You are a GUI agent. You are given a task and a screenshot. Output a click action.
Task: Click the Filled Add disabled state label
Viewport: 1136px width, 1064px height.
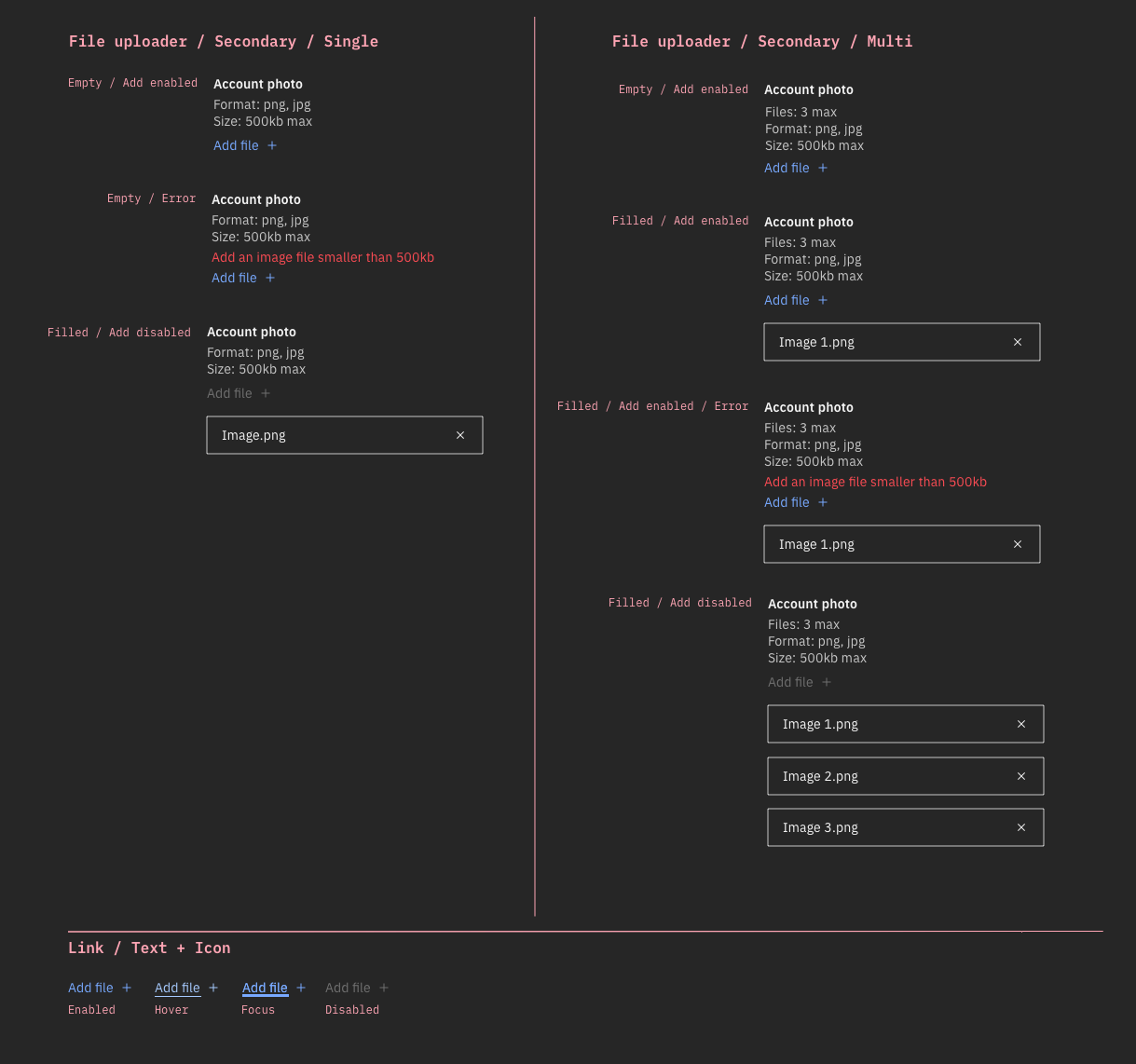coord(118,332)
